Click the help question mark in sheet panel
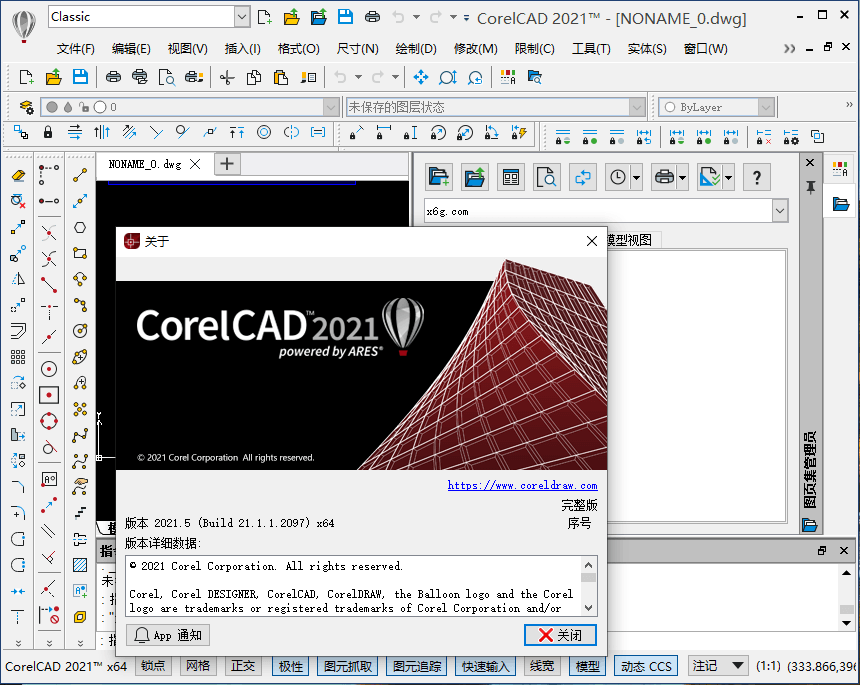The height and width of the screenshot is (685, 860). click(x=756, y=177)
